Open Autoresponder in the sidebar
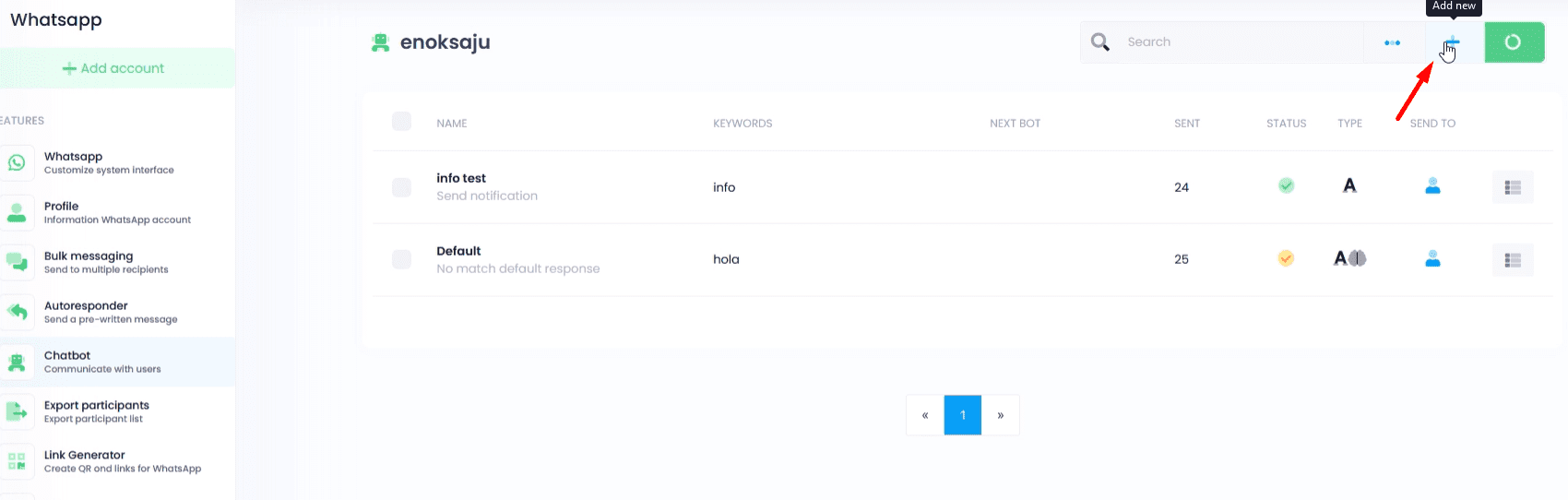The height and width of the screenshot is (500, 1568). 86,312
